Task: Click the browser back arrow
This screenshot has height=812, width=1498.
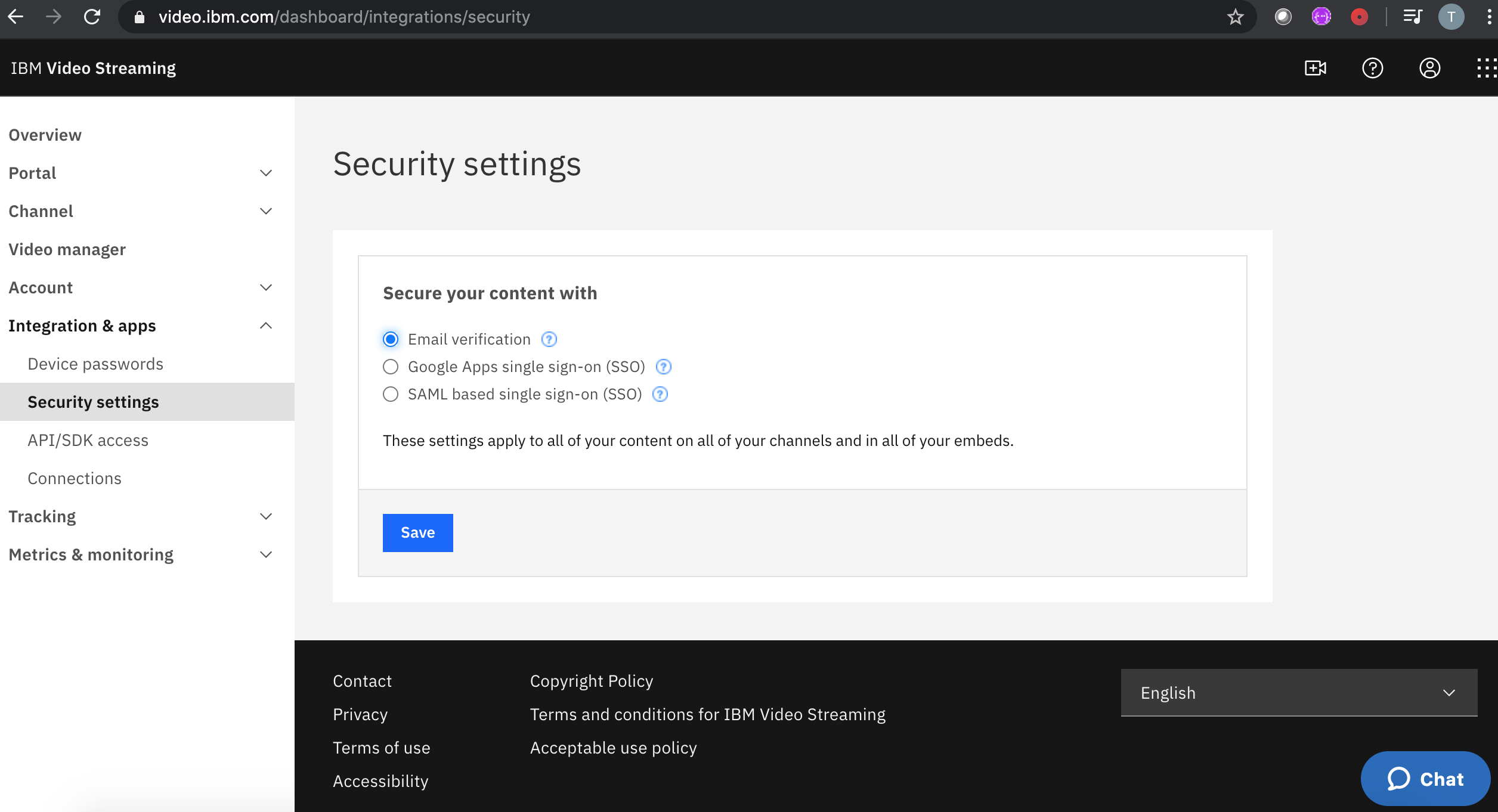Action: (16, 17)
